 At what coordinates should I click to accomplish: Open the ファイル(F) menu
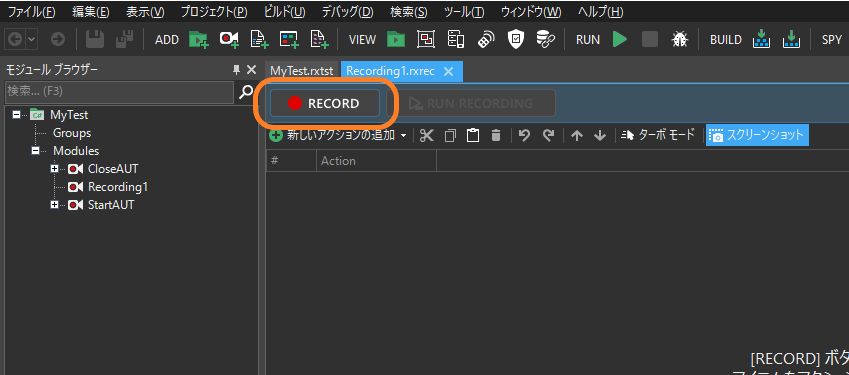(31, 11)
